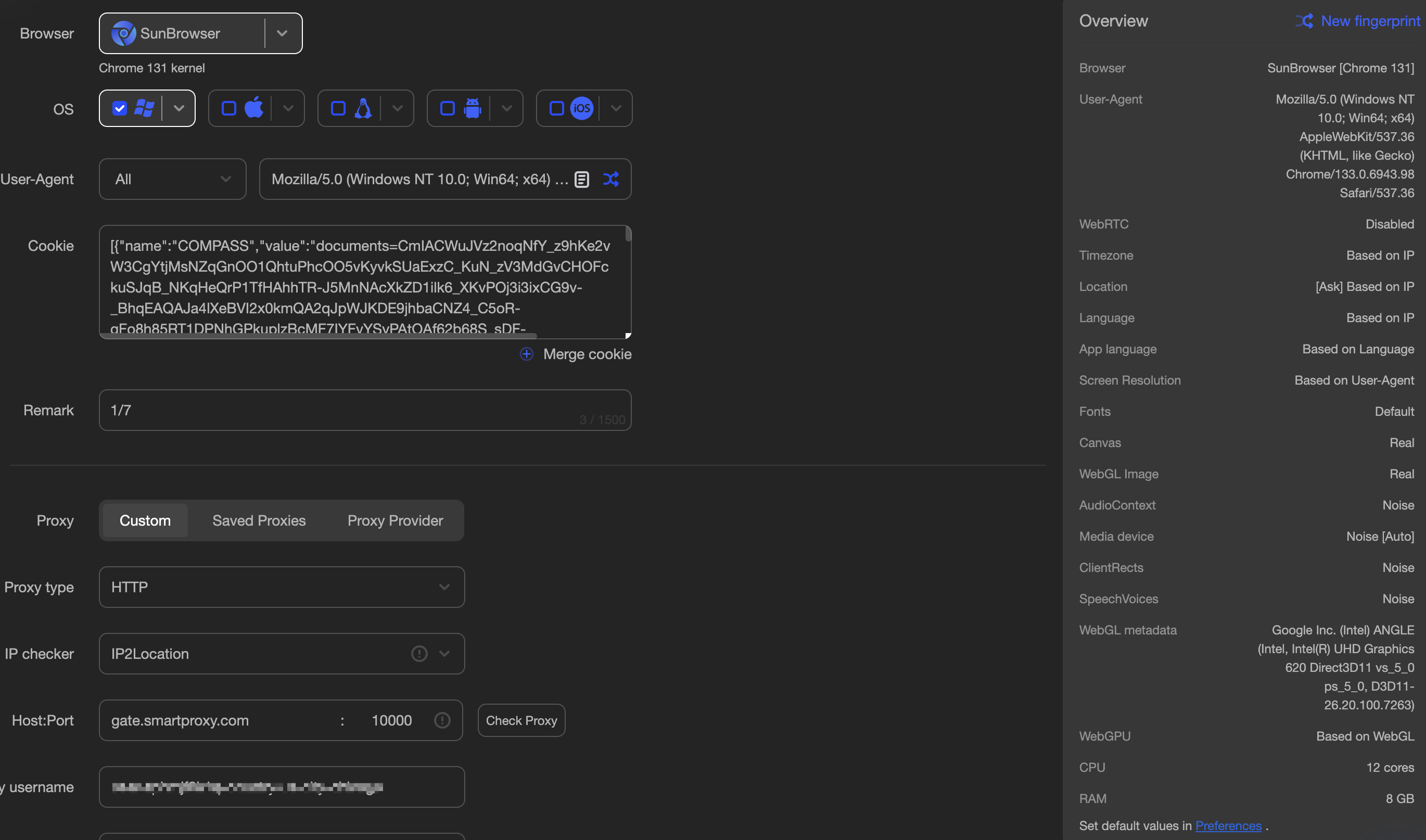Select the Custom proxy tab
1426x840 pixels.
pos(145,520)
